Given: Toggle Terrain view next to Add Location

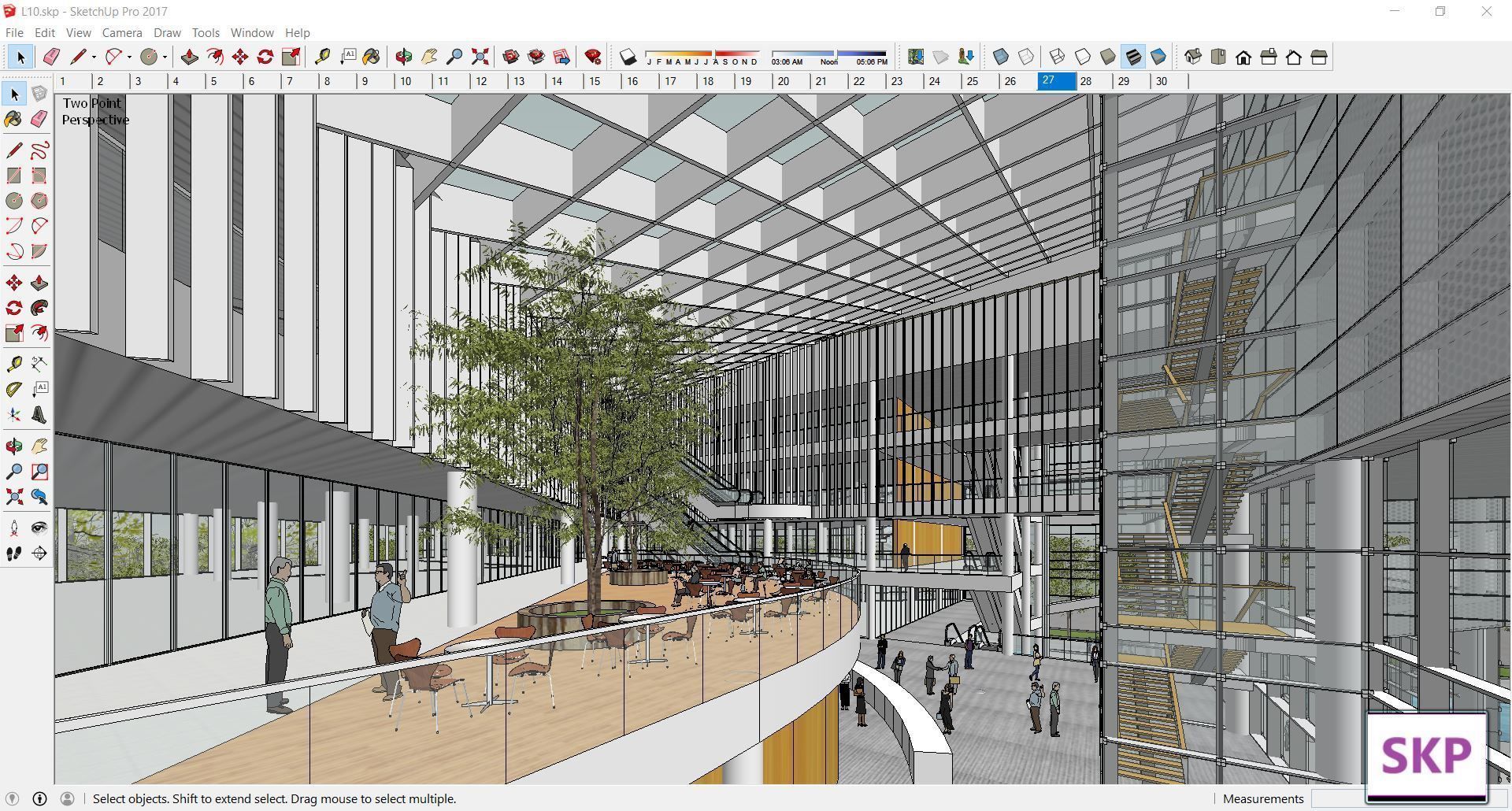Looking at the screenshot, I should click(940, 57).
